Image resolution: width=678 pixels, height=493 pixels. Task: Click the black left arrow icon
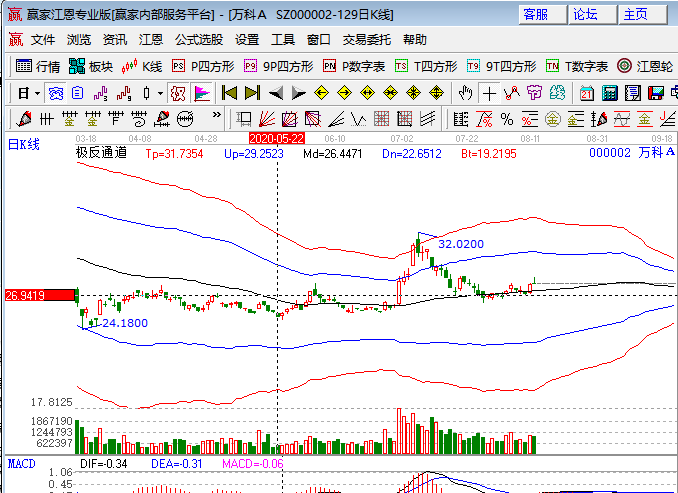point(276,93)
